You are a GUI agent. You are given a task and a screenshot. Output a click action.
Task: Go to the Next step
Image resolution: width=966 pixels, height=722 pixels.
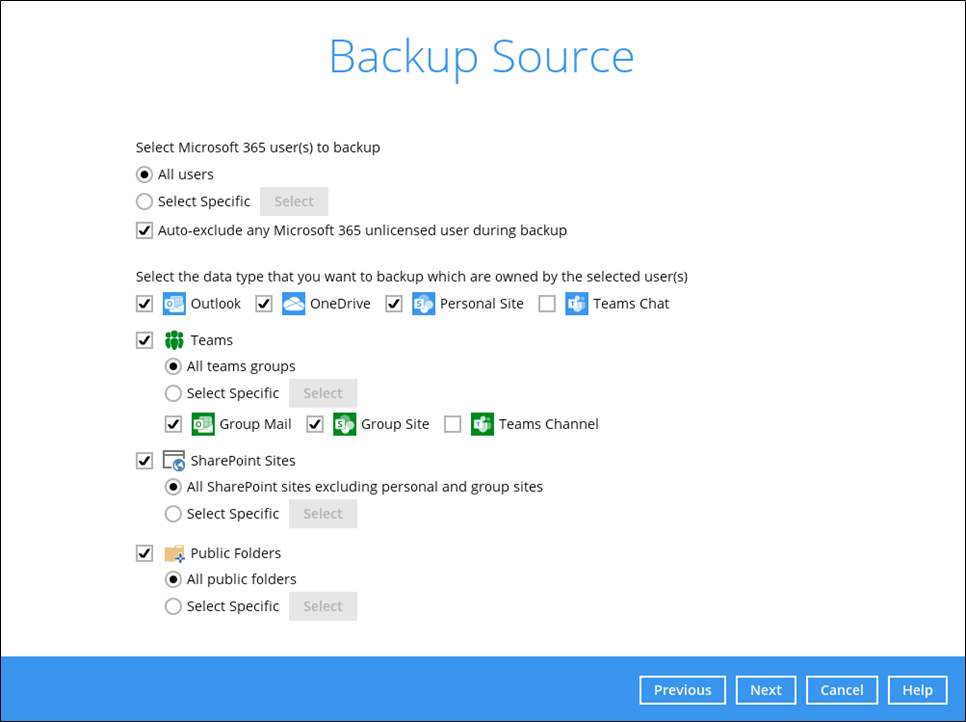[x=766, y=690]
